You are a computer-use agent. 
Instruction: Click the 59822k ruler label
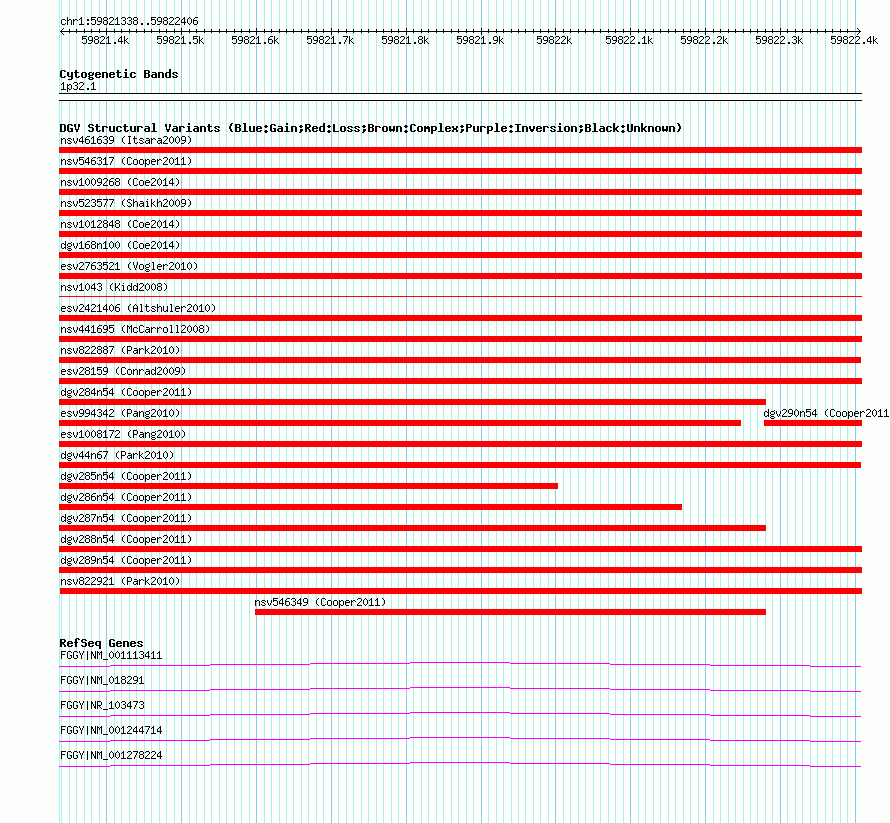[554, 40]
